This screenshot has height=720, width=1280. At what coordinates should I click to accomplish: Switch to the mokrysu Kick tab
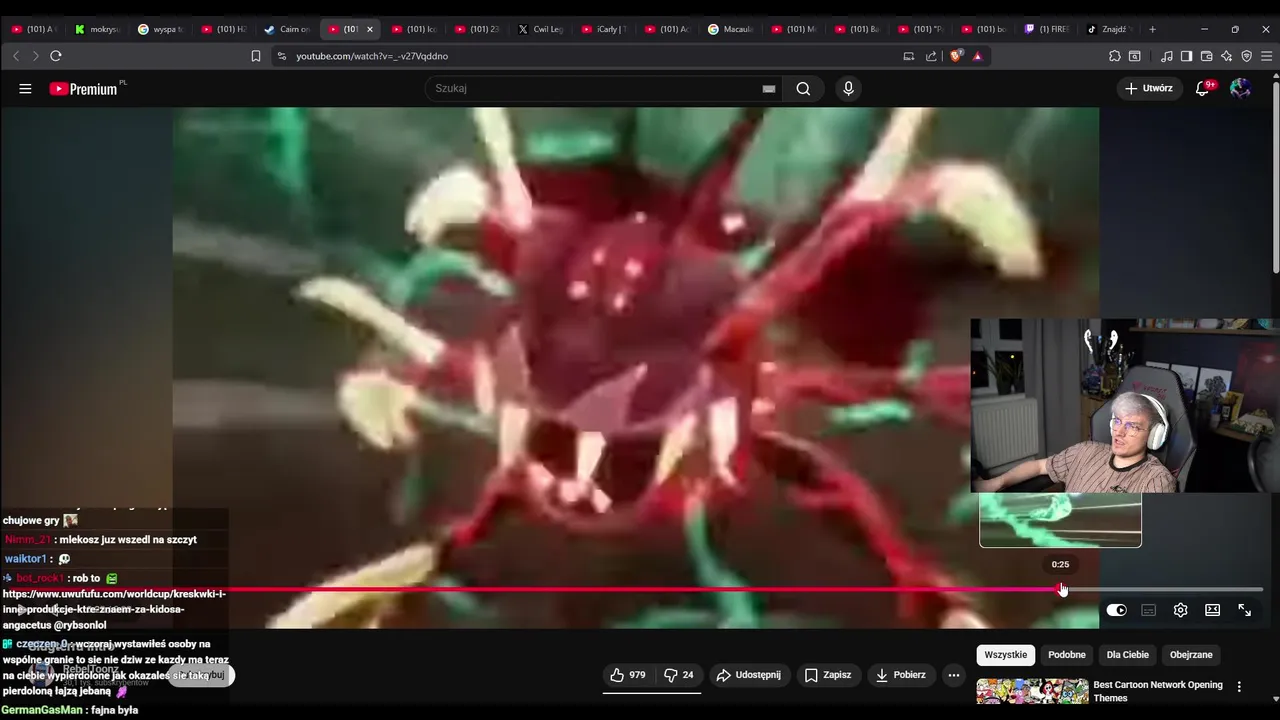[98, 29]
